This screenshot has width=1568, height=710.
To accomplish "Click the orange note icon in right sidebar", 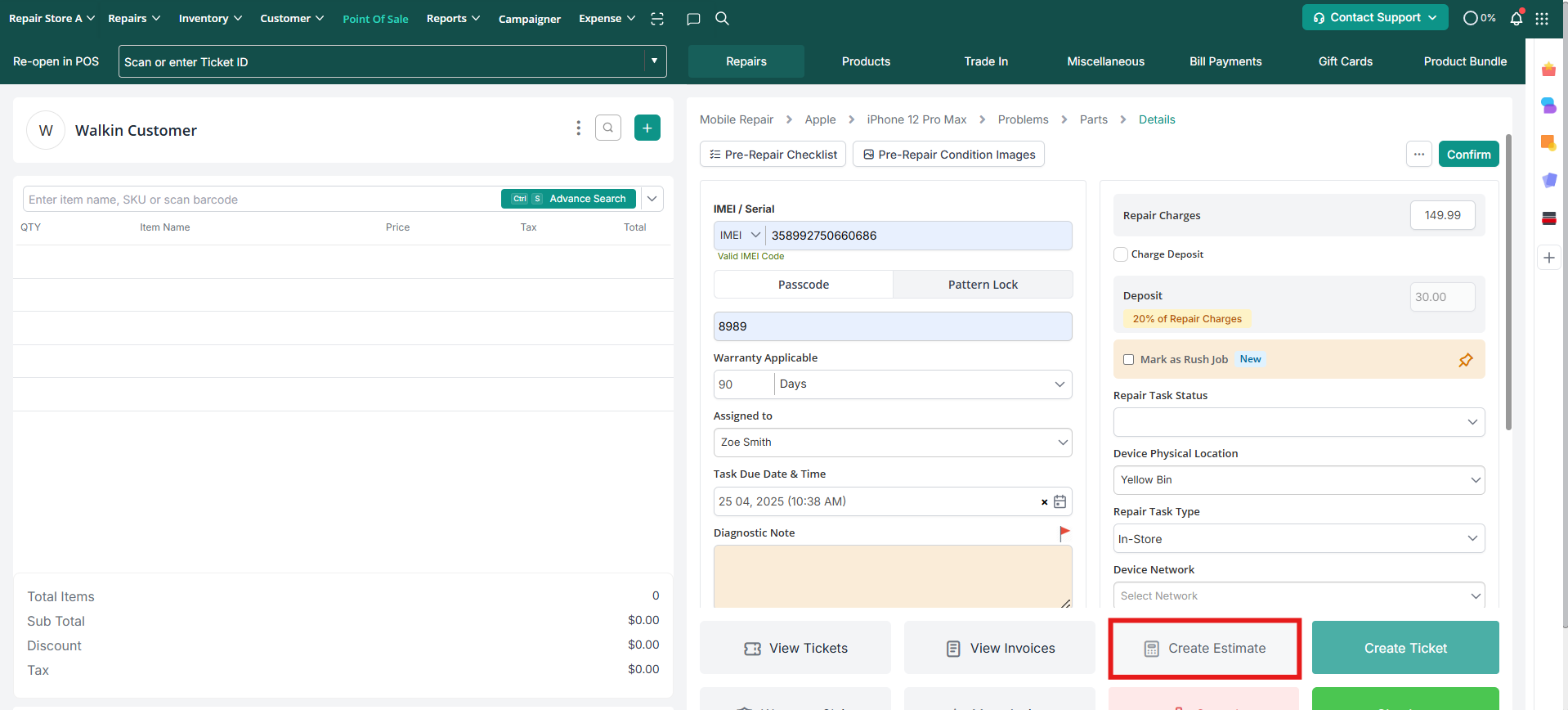I will pyautogui.click(x=1549, y=142).
